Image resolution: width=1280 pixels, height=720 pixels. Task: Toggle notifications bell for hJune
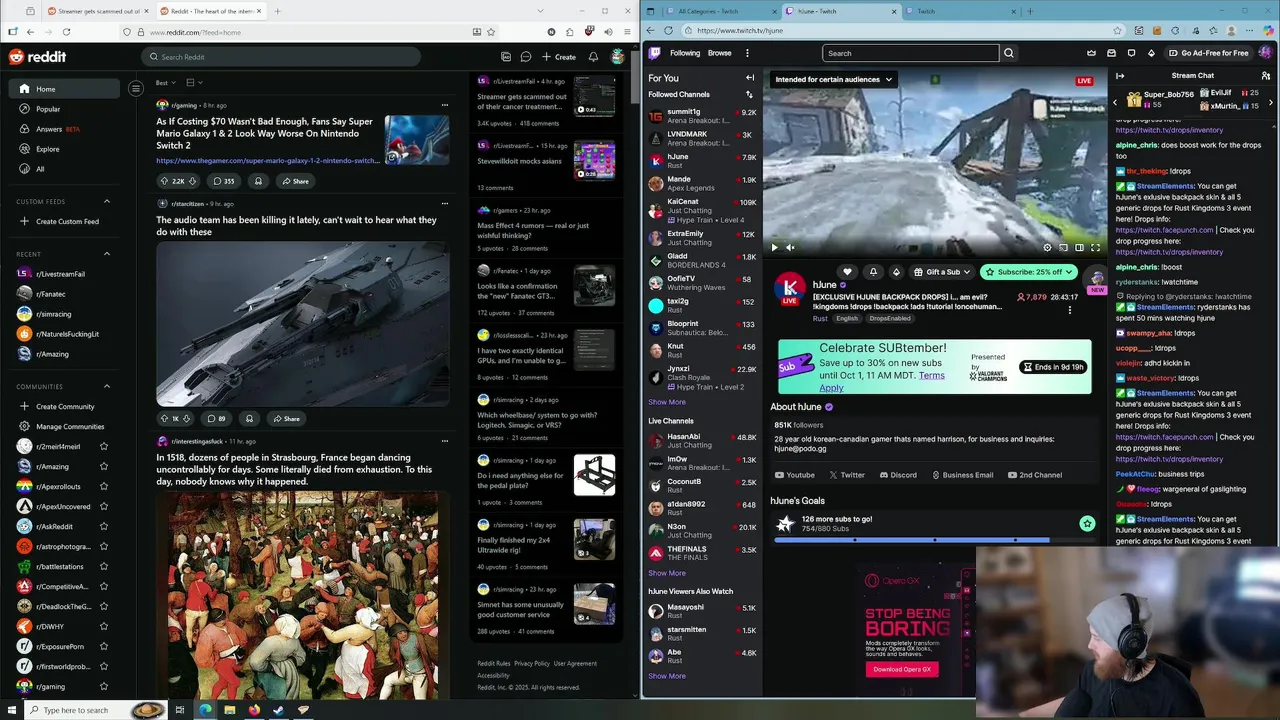click(873, 272)
